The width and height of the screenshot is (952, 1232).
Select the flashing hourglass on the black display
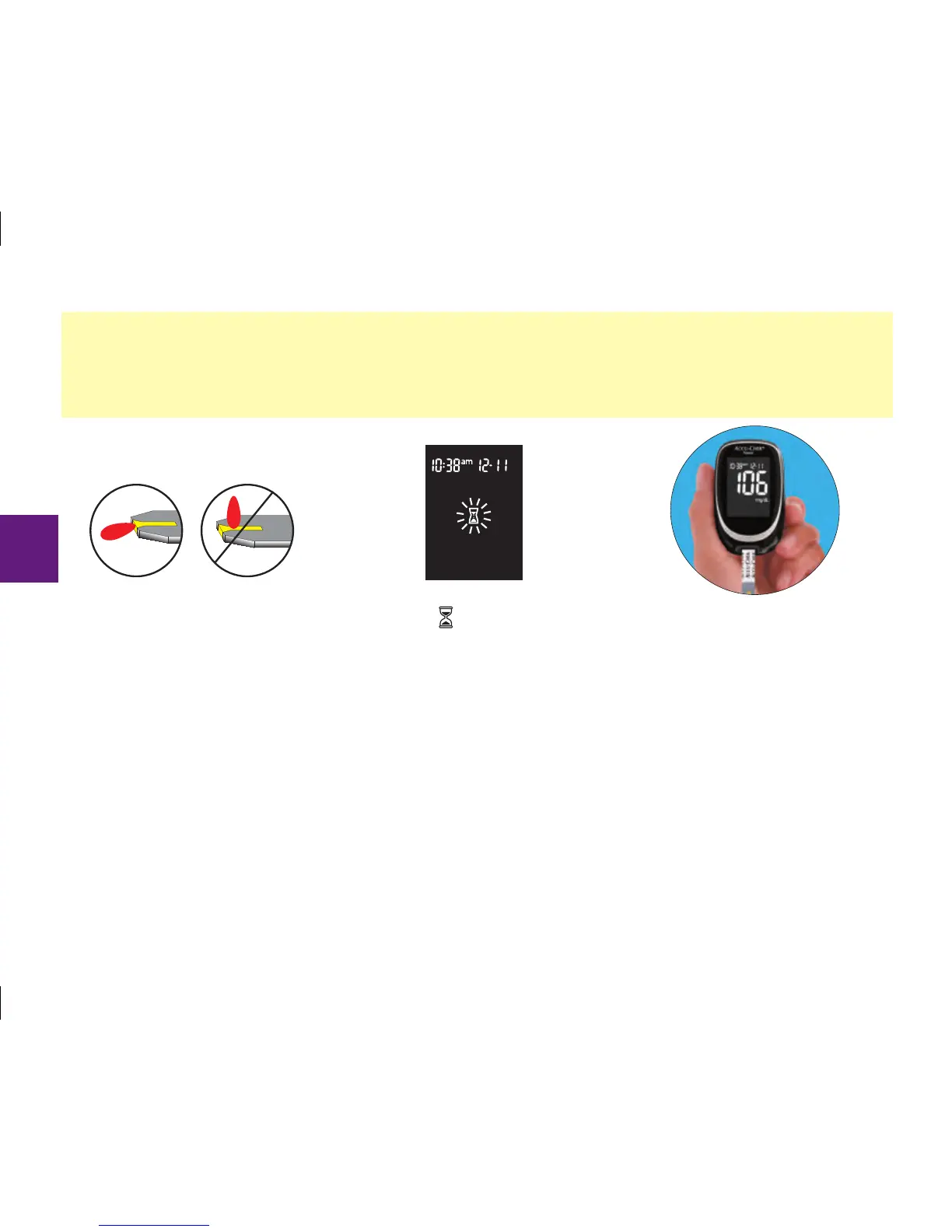[x=474, y=515]
